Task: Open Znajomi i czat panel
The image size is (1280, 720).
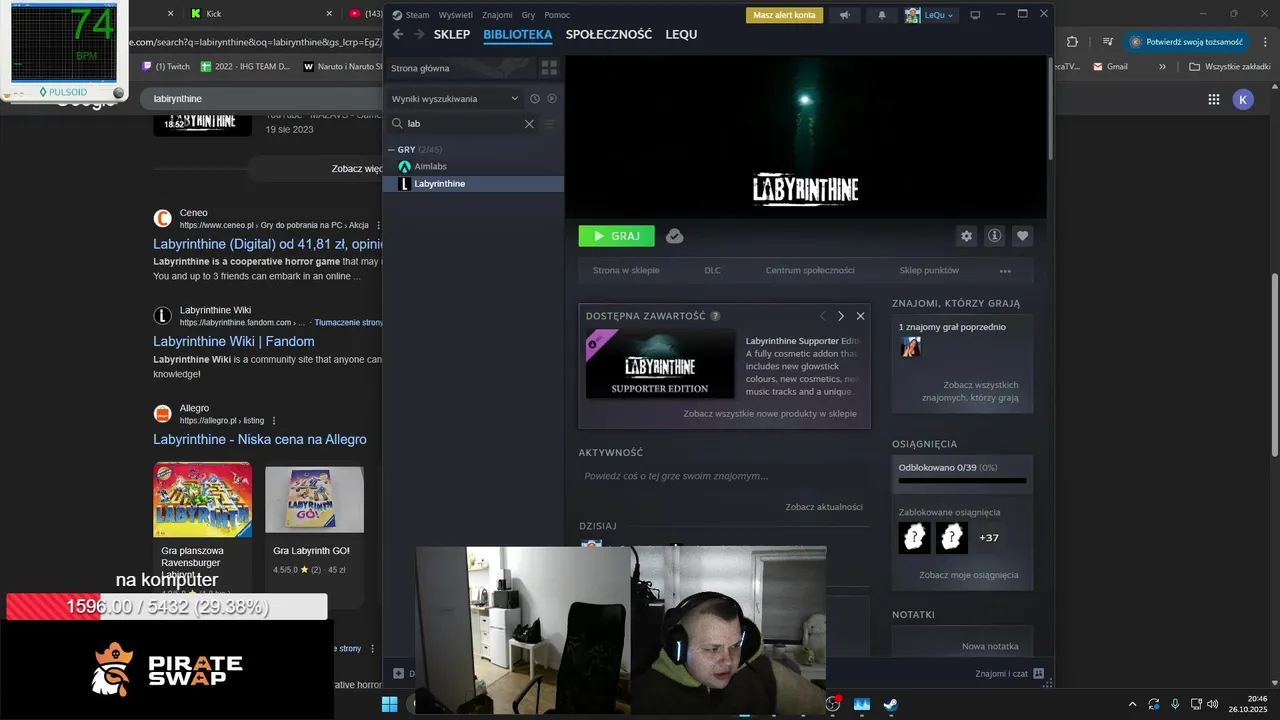Action: click(1010, 674)
